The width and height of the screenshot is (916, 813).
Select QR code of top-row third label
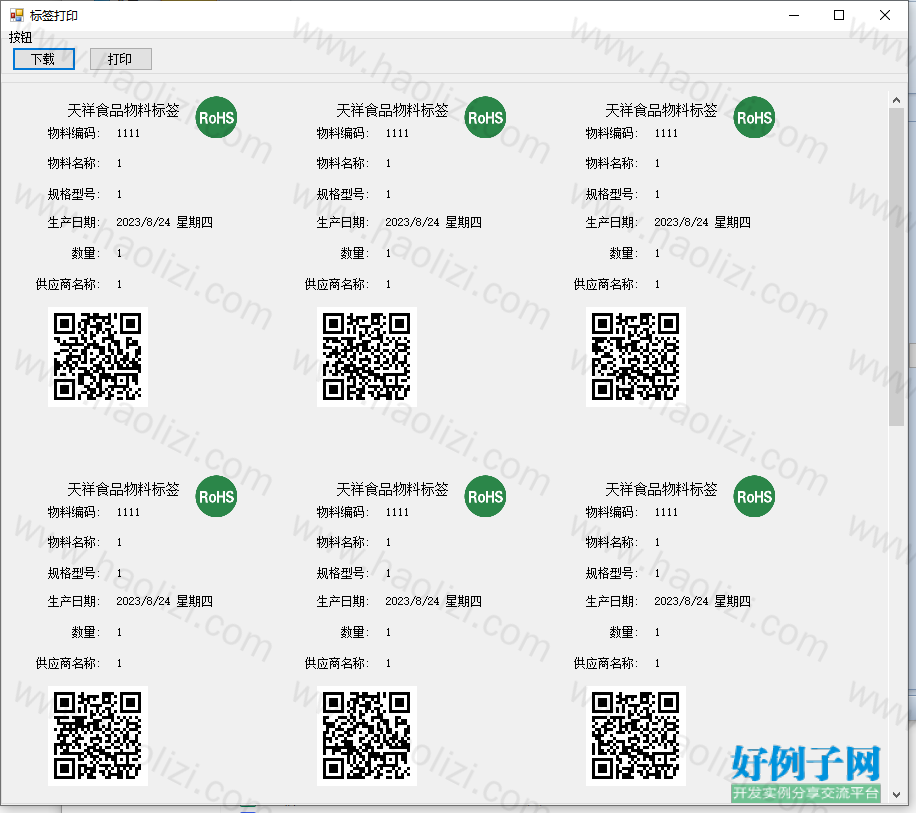[636, 357]
